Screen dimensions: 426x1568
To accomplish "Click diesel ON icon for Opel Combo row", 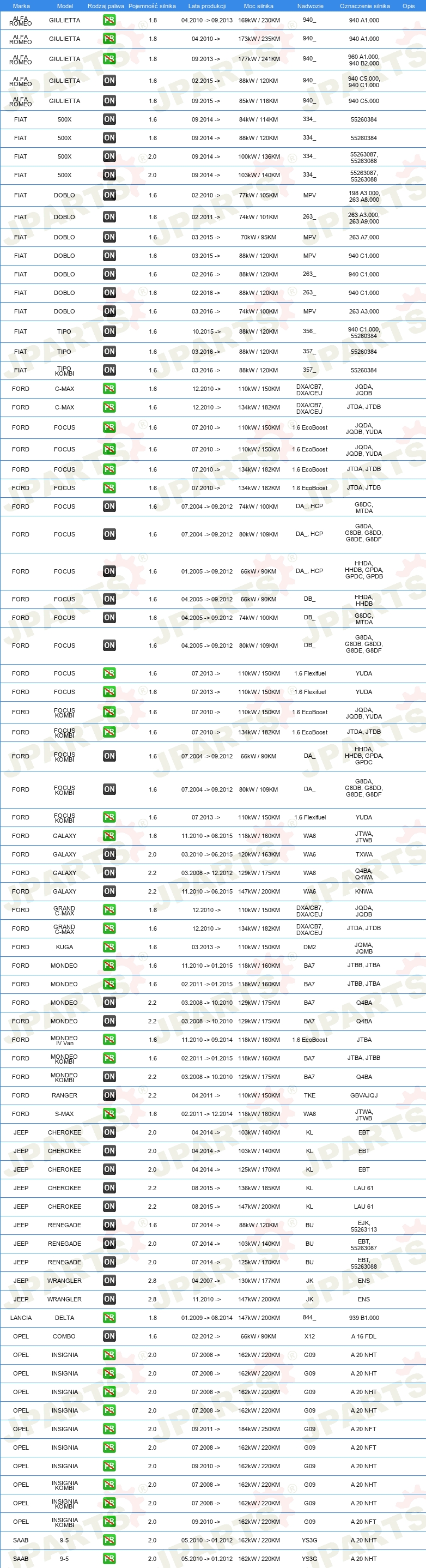I will click(109, 1336).
